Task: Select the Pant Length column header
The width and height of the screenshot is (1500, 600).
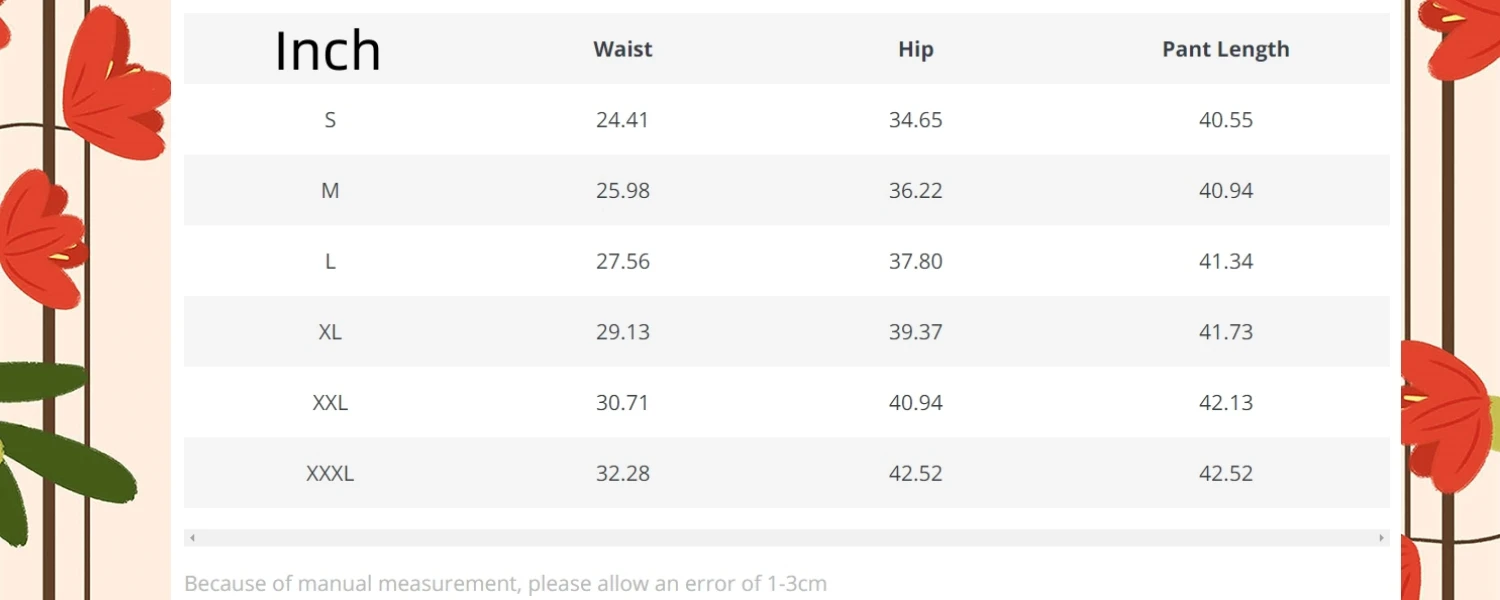Action: [x=1226, y=49]
